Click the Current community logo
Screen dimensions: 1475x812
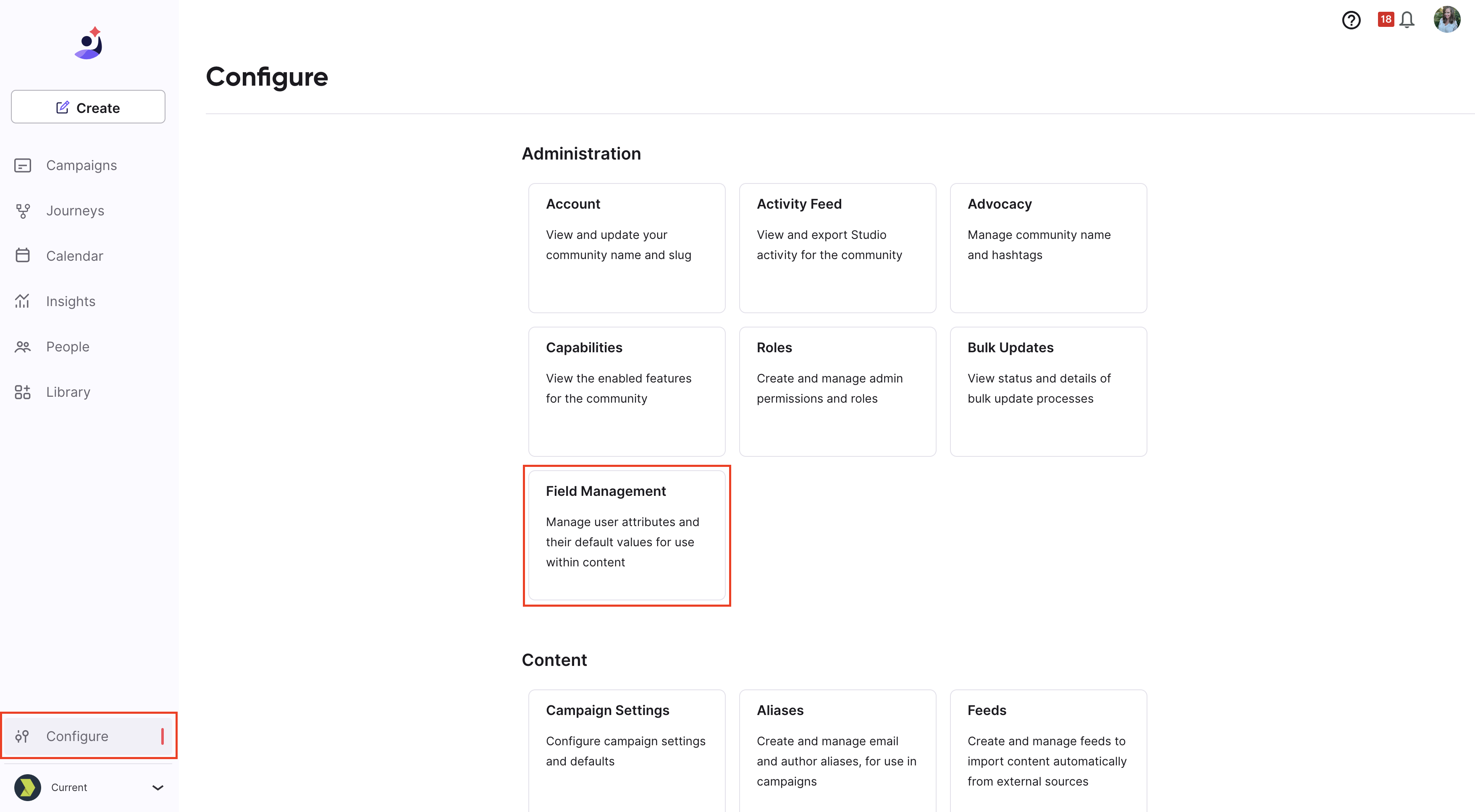(27, 787)
